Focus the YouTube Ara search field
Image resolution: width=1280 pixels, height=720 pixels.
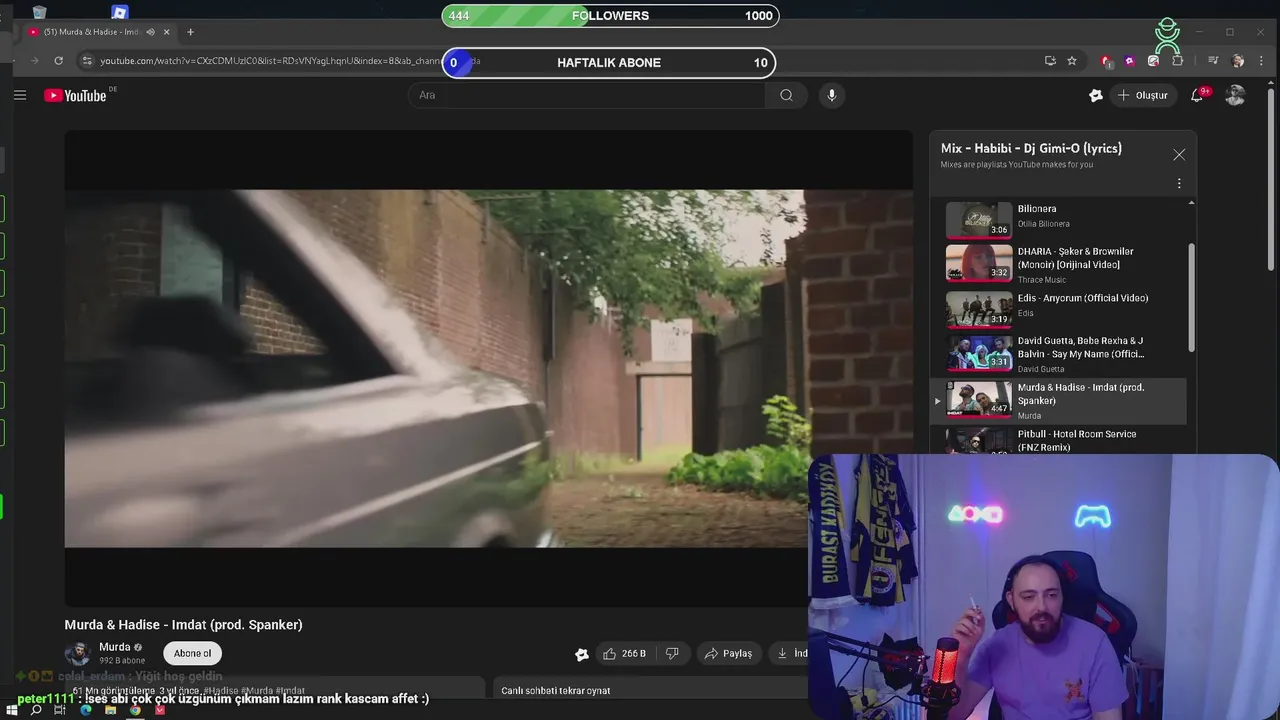(x=587, y=95)
